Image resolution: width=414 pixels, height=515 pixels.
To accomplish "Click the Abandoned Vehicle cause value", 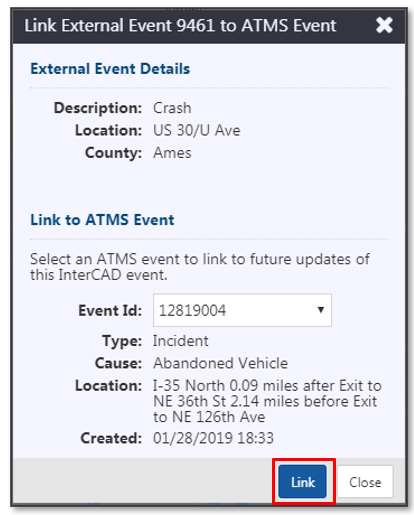I will pyautogui.click(x=220, y=363).
